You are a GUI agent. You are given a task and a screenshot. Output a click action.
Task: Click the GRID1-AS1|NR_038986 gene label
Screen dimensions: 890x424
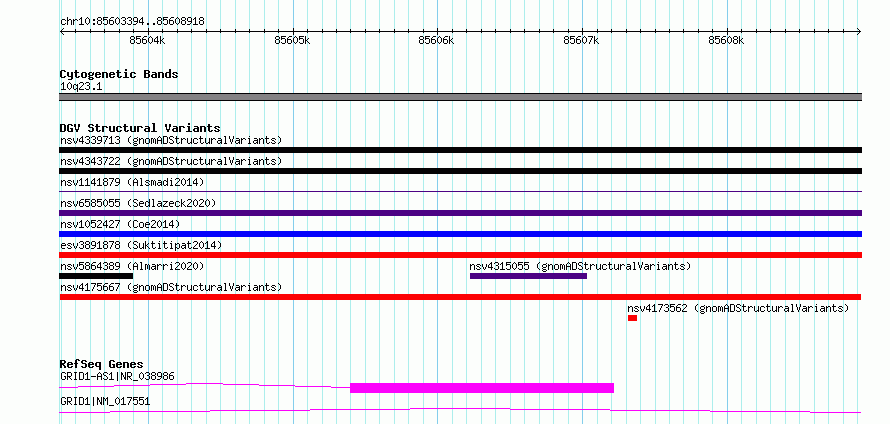tap(117, 376)
